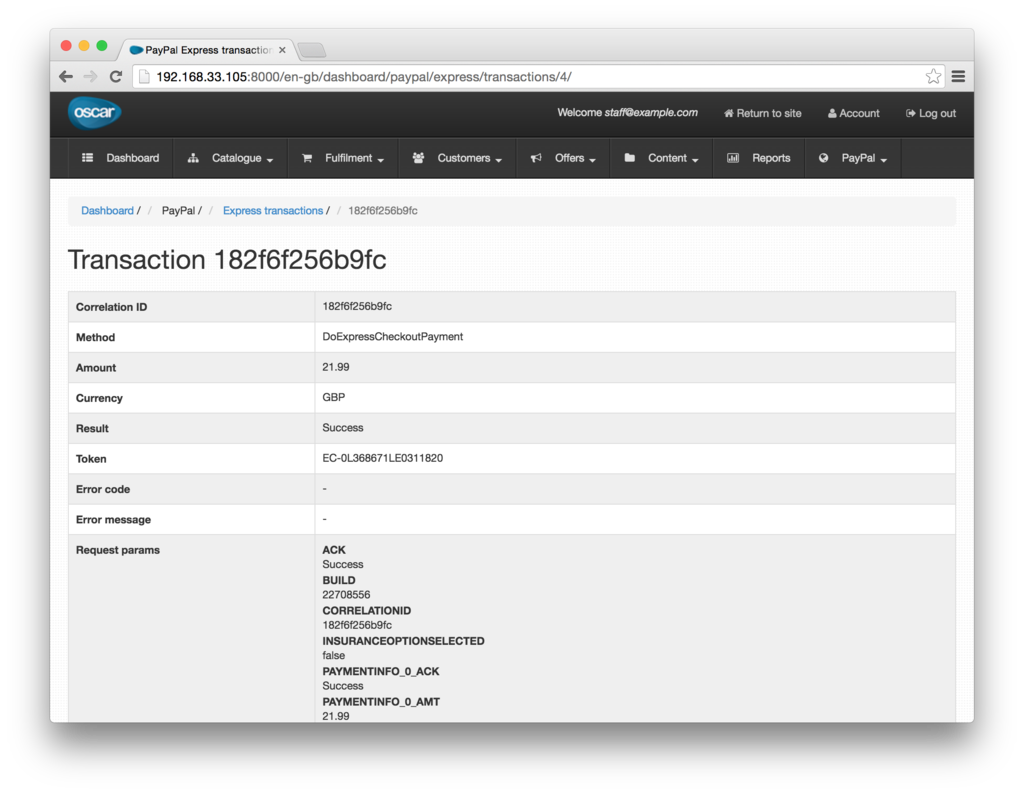Click Dashboard breadcrumb link
Viewport: 1024px width, 794px height.
tap(107, 211)
